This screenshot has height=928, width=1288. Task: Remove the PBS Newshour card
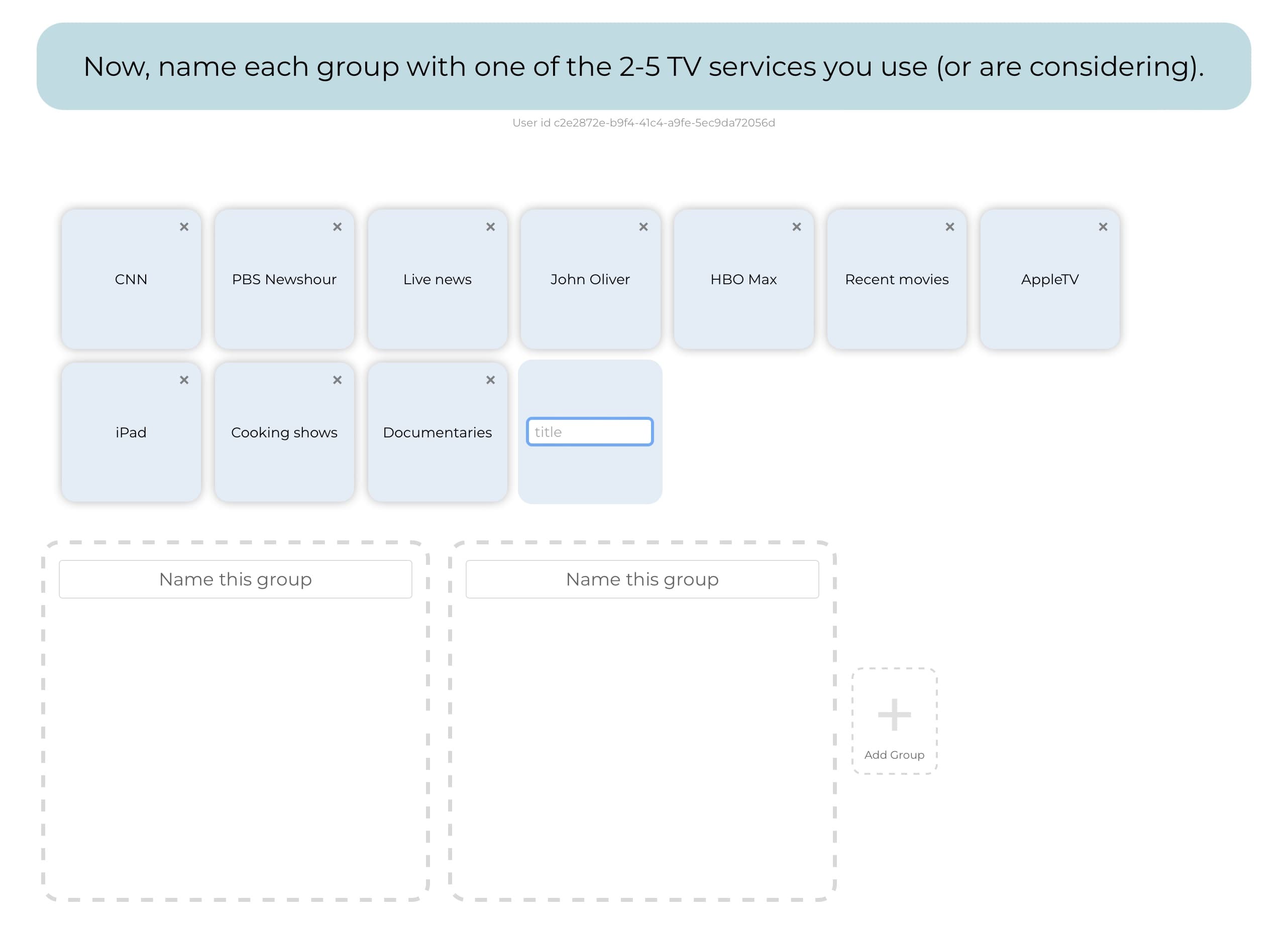click(338, 226)
